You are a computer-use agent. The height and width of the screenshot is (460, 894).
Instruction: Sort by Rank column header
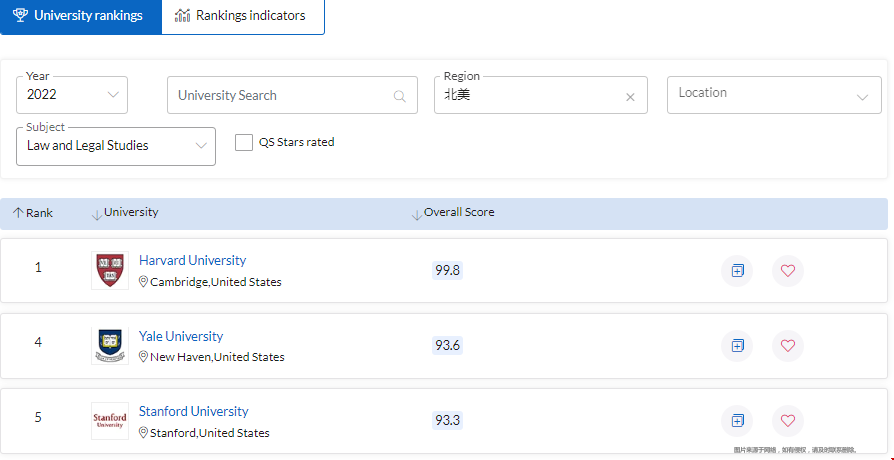tap(32, 213)
